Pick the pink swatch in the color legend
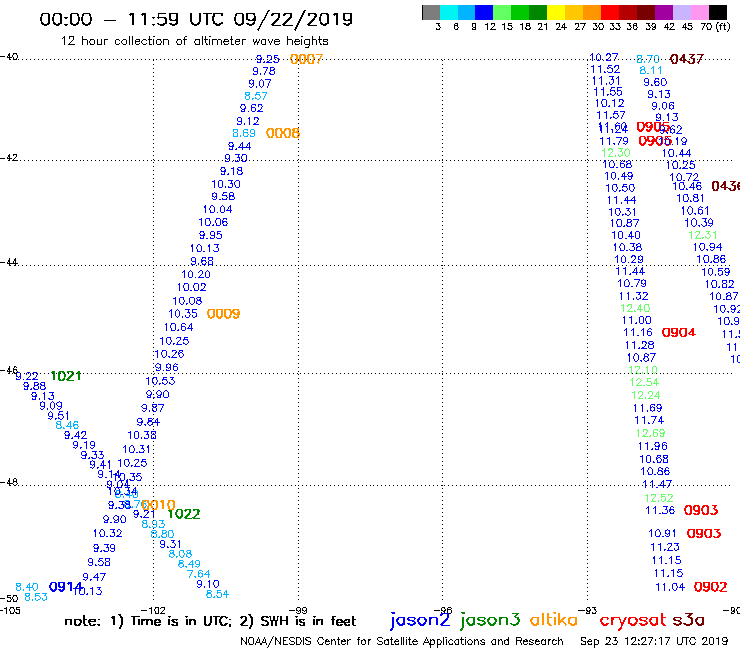 pyautogui.click(x=700, y=12)
